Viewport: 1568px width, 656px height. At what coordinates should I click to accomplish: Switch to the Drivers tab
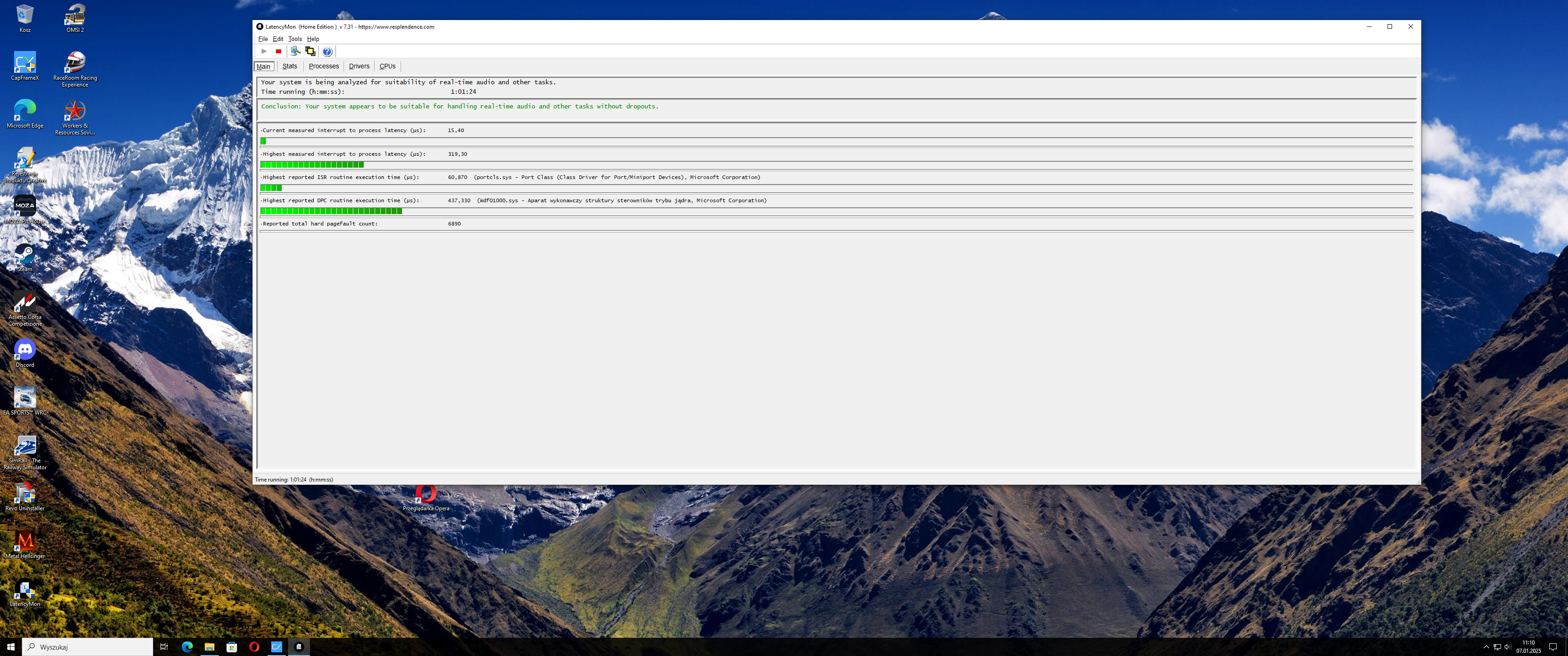[359, 67]
